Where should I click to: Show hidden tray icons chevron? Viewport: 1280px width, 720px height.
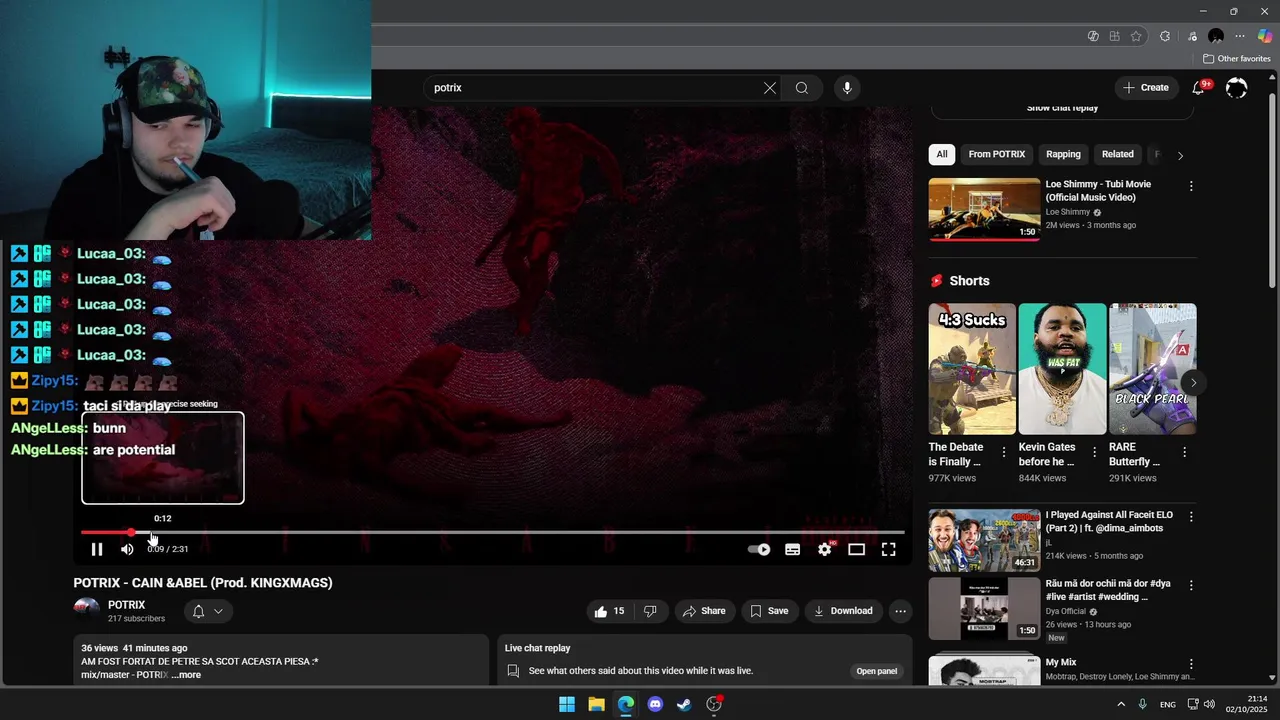click(x=1120, y=704)
